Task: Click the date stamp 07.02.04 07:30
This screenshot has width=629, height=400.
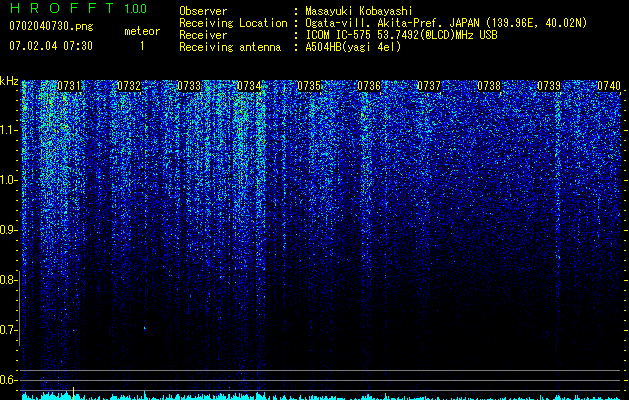Action: 51,46
